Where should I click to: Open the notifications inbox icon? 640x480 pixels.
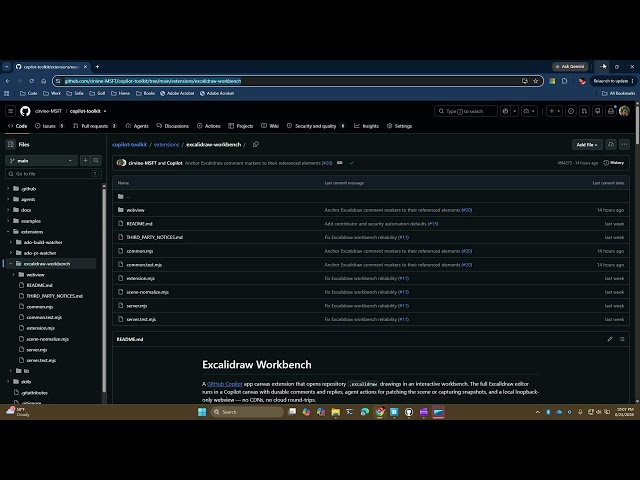611,111
